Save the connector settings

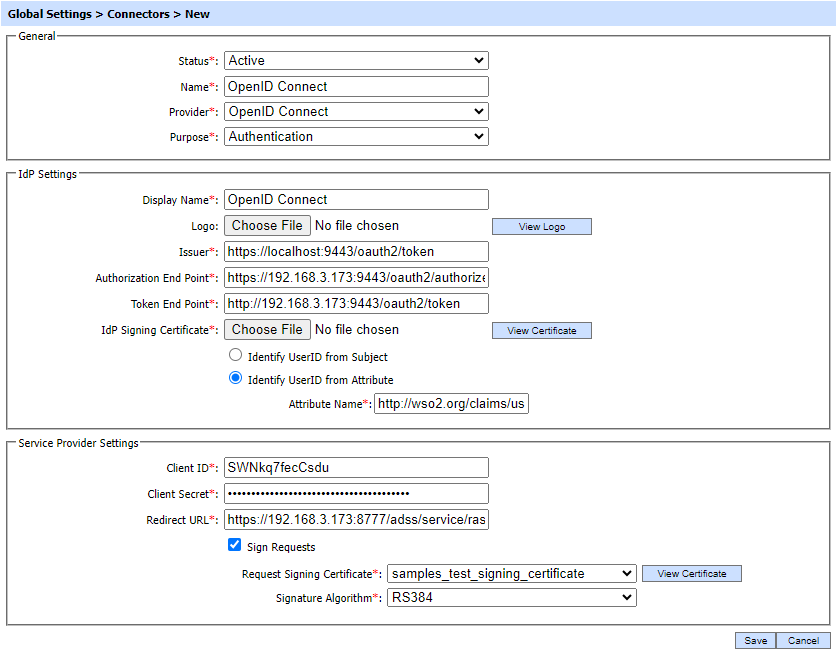pos(756,641)
